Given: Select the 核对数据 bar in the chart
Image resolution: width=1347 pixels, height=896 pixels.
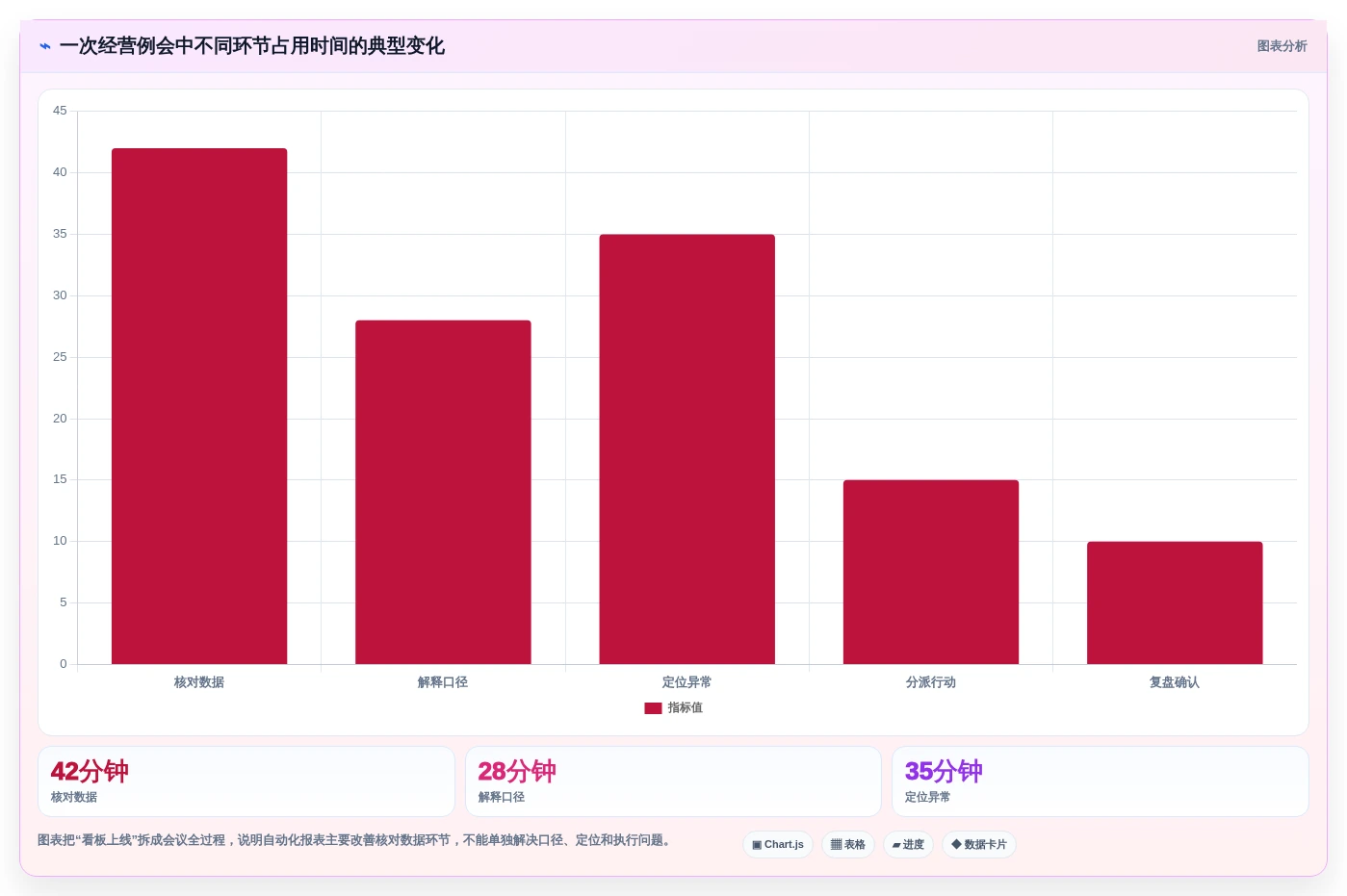Looking at the screenshot, I should tap(199, 406).
